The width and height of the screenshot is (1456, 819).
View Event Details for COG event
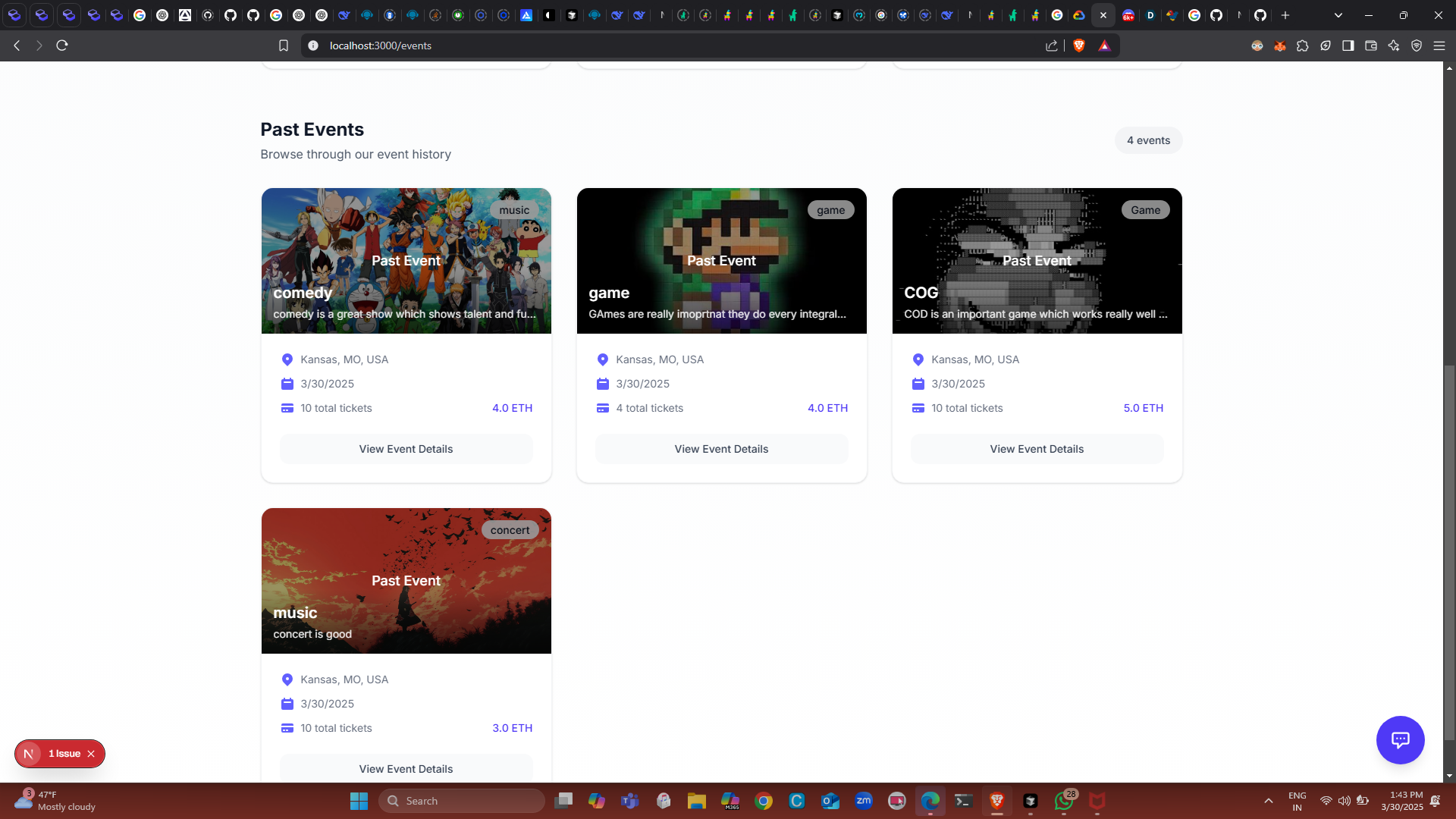[1037, 449]
